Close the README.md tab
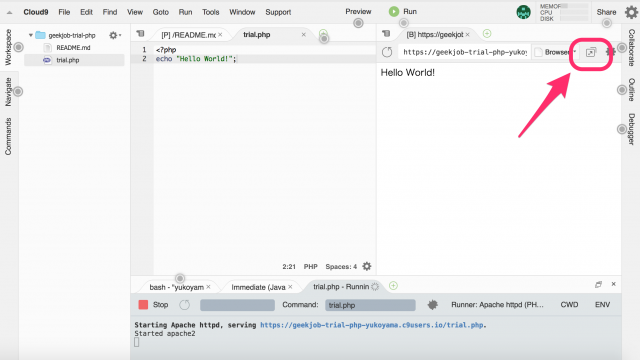Viewport: 640px width, 360px height. click(220, 35)
